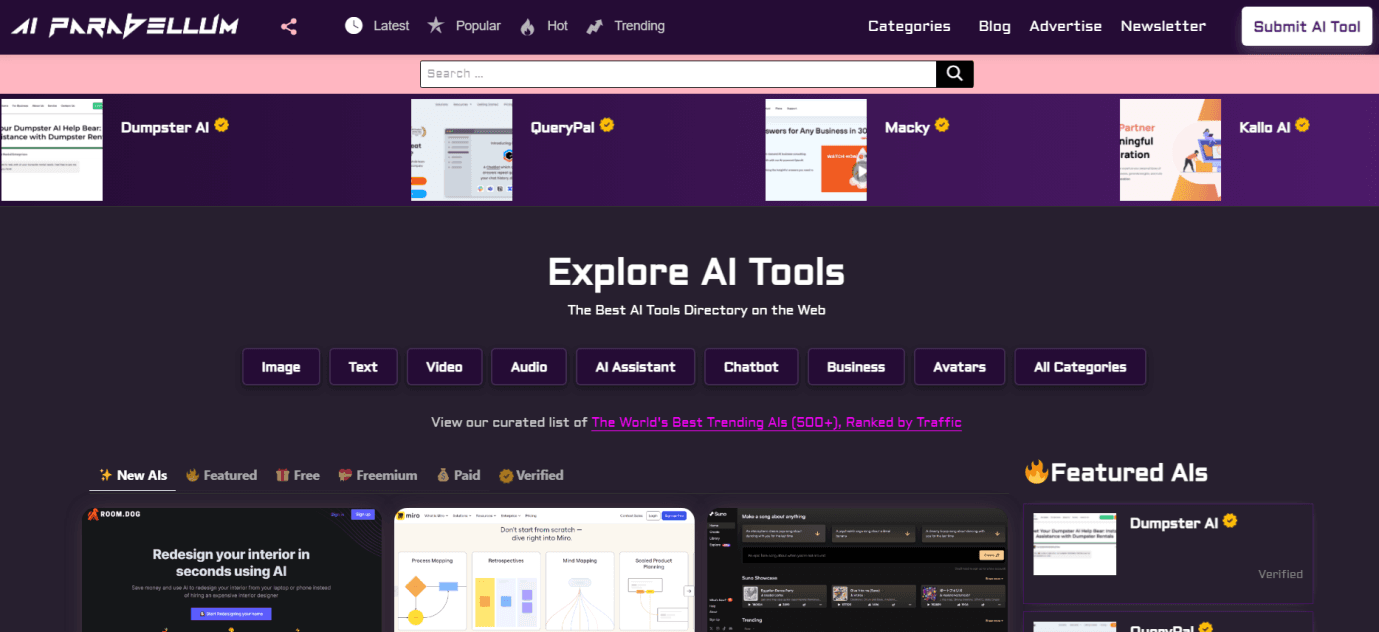Click the magnifier search button
Image resolution: width=1379 pixels, height=632 pixels.
[954, 73]
